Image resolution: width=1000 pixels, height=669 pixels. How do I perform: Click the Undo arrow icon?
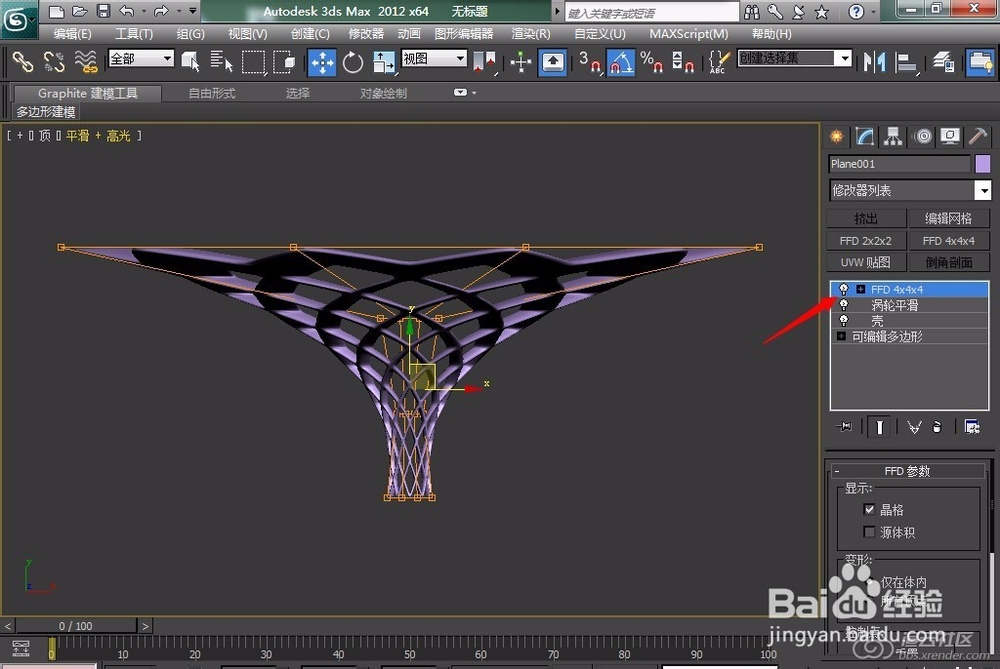coord(127,11)
